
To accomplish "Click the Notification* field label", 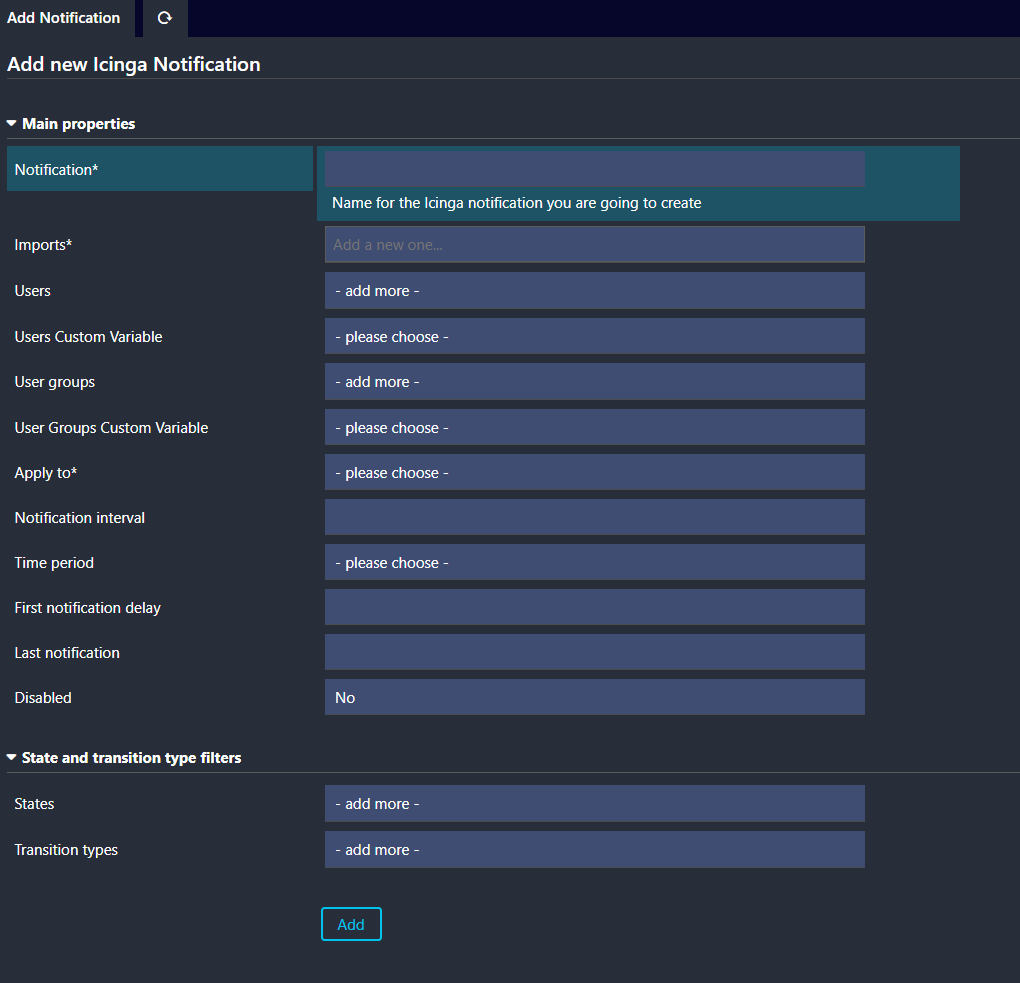I will click(x=57, y=170).
